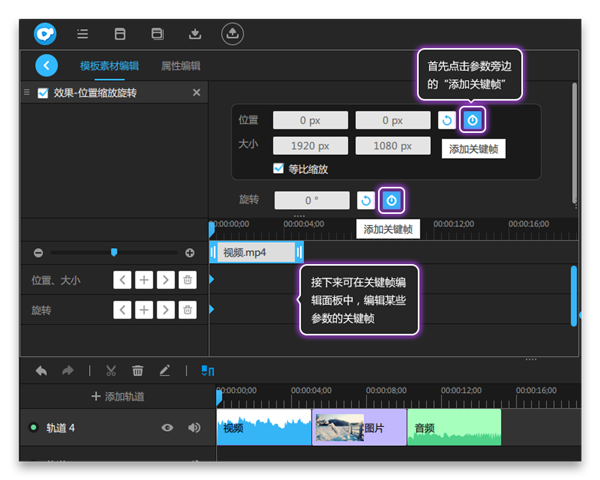
Task: Click the 位置 Y value field
Action: tap(393, 120)
